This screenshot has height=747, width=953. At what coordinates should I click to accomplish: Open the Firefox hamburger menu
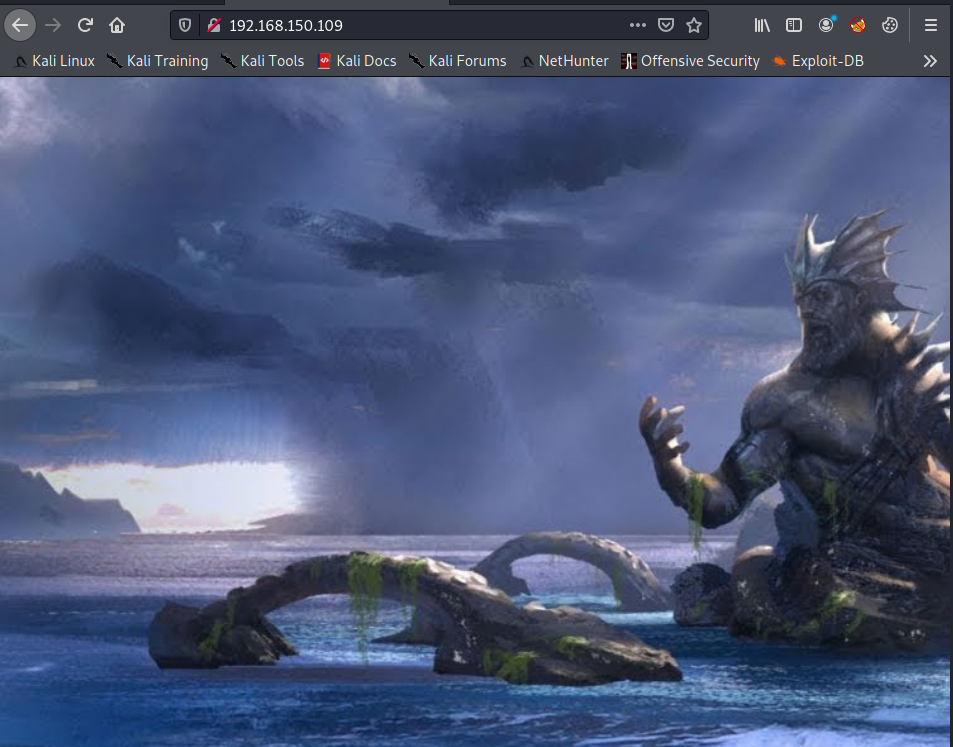pyautogui.click(x=930, y=25)
